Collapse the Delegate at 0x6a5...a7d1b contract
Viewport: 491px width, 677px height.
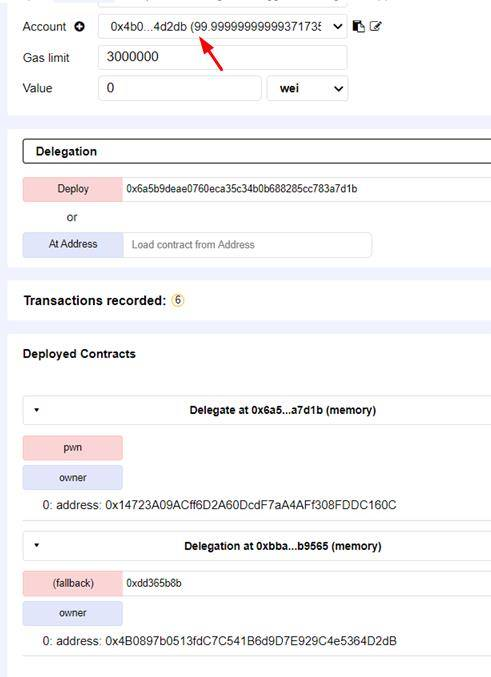[x=37, y=410]
